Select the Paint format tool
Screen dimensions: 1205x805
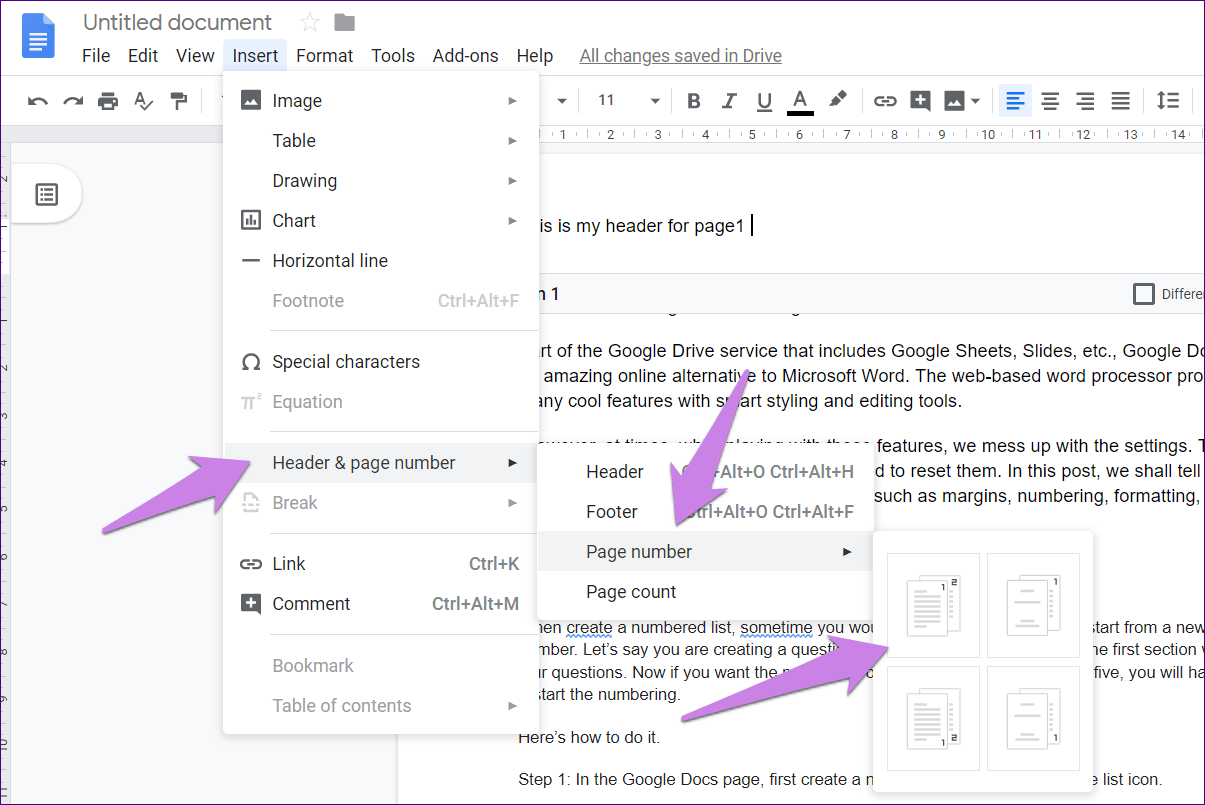pos(179,100)
